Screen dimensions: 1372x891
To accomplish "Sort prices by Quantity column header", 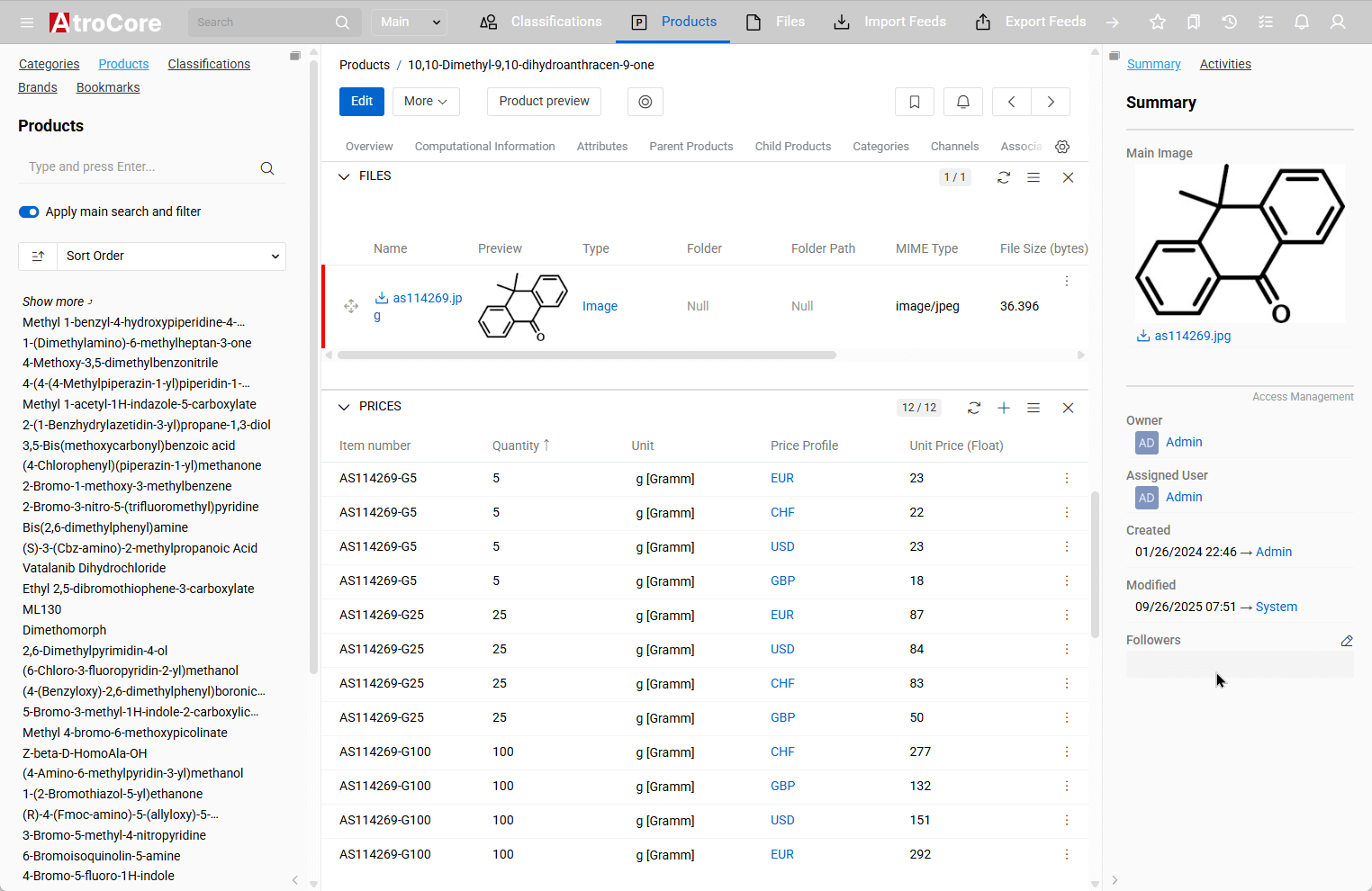I will (x=516, y=445).
